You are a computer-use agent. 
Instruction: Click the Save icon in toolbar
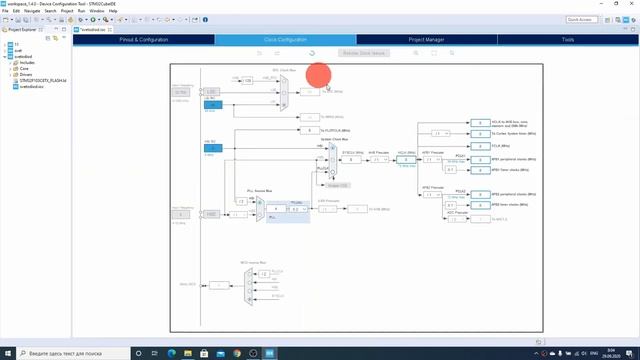[18, 20]
